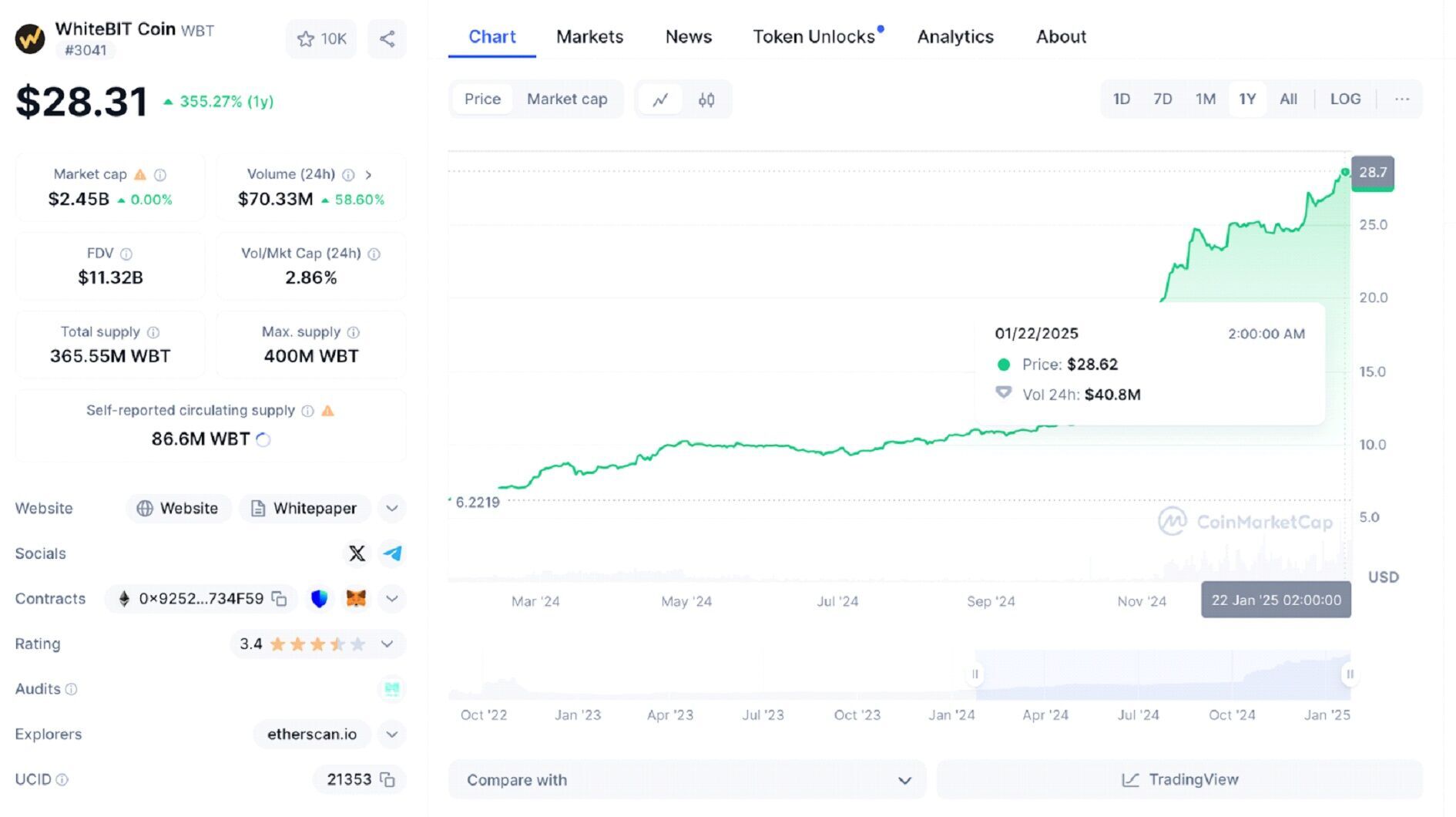Image resolution: width=1456 pixels, height=817 pixels.
Task: Select 1Y chart range
Action: tap(1247, 99)
